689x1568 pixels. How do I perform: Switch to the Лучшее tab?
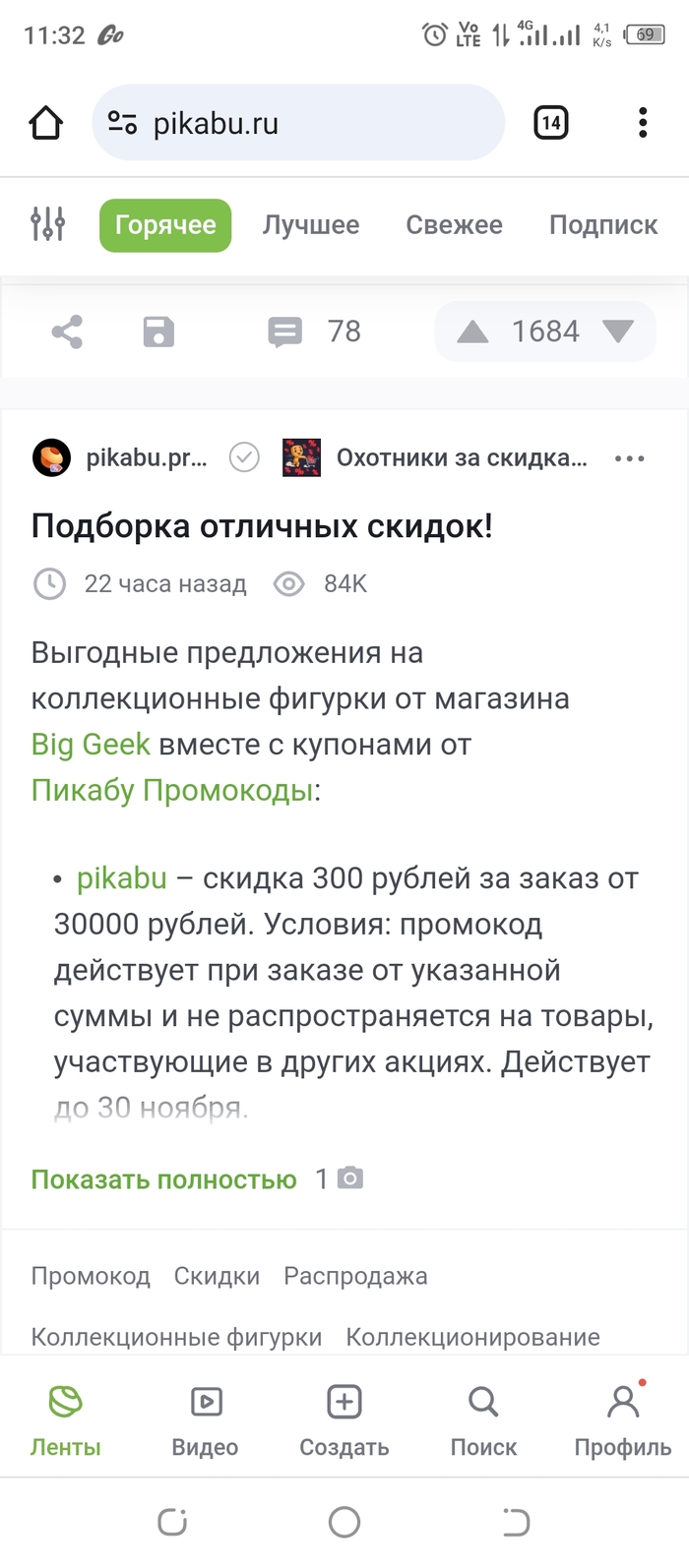[310, 225]
